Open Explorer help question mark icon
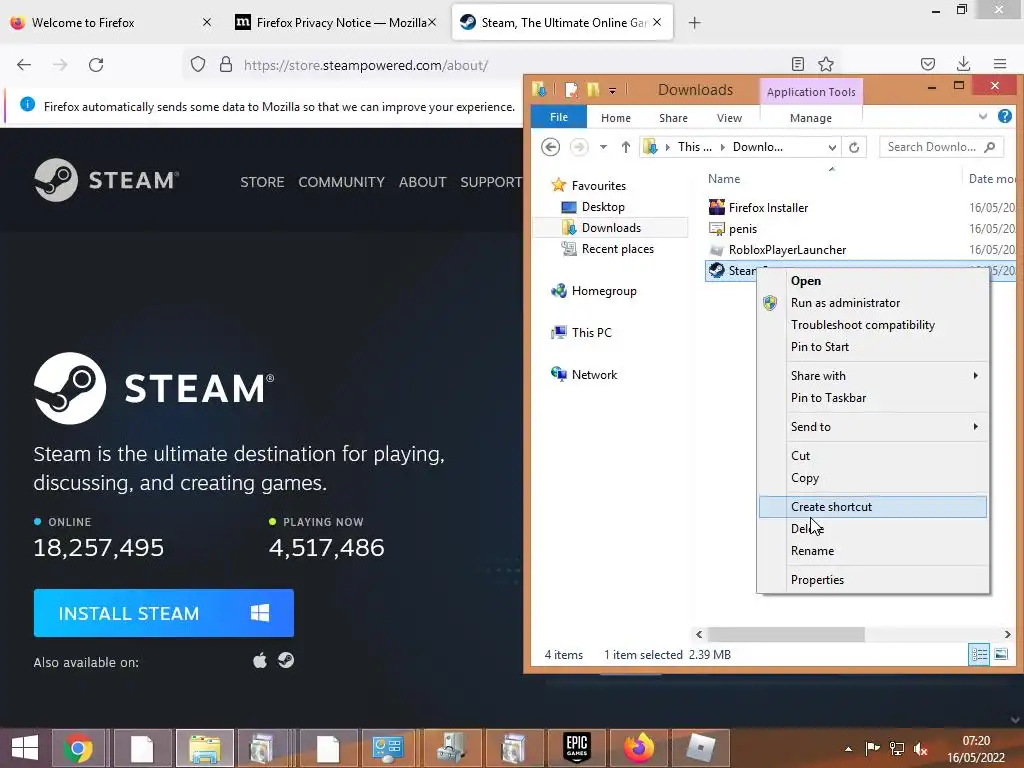 pos(1005,116)
